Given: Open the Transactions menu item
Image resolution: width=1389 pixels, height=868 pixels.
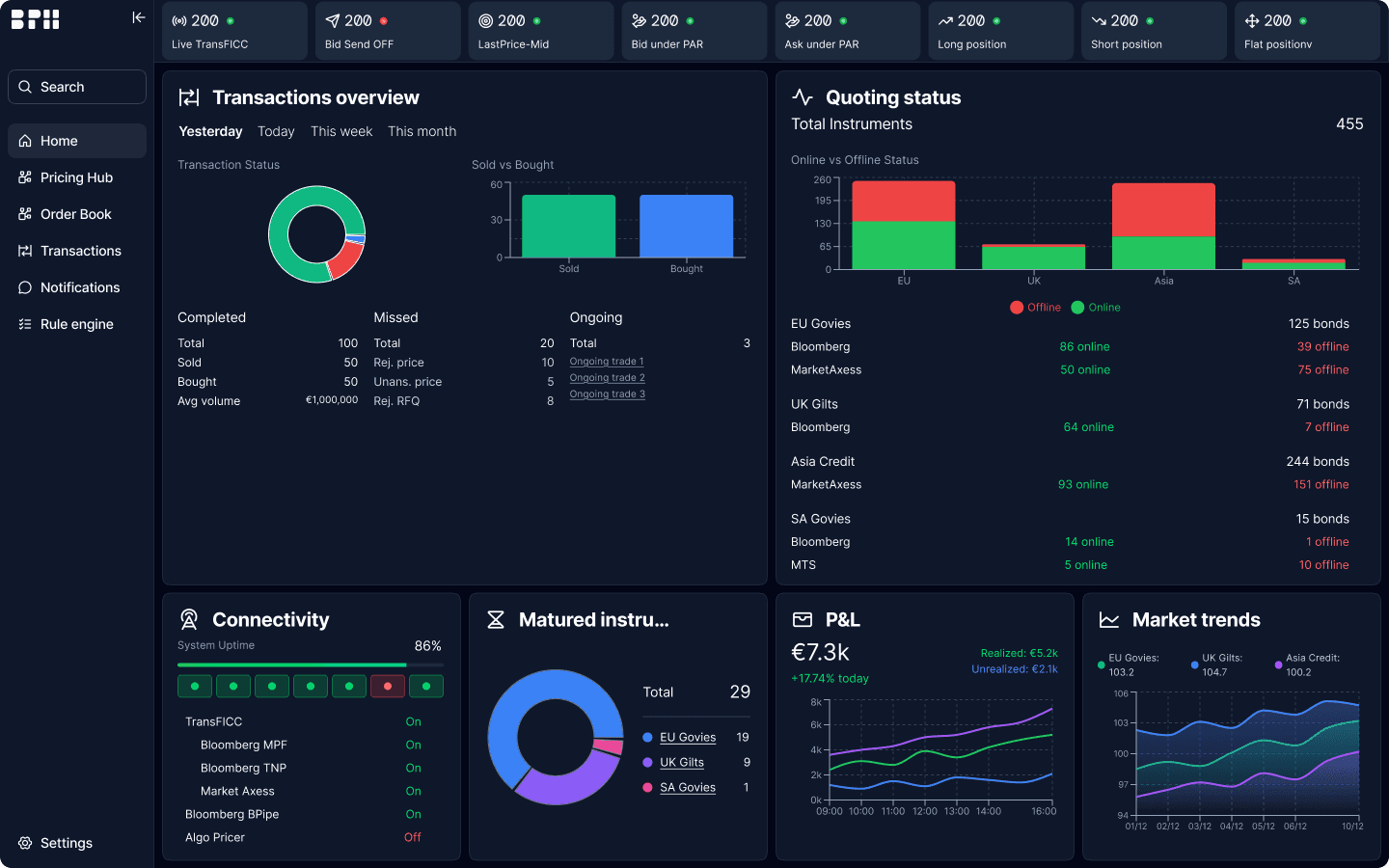Looking at the screenshot, I should tap(77, 251).
